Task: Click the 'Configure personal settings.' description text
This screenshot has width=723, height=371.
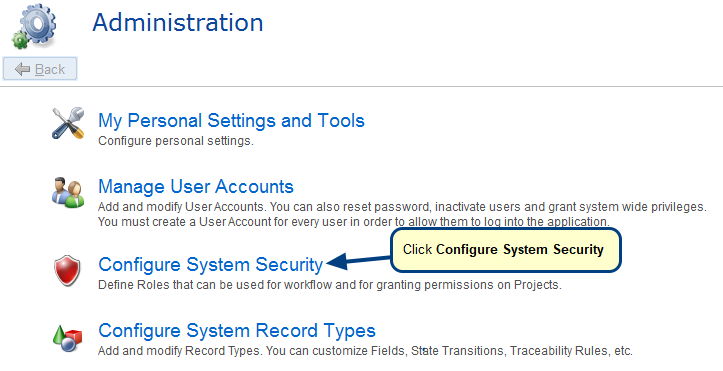Action: (x=176, y=141)
